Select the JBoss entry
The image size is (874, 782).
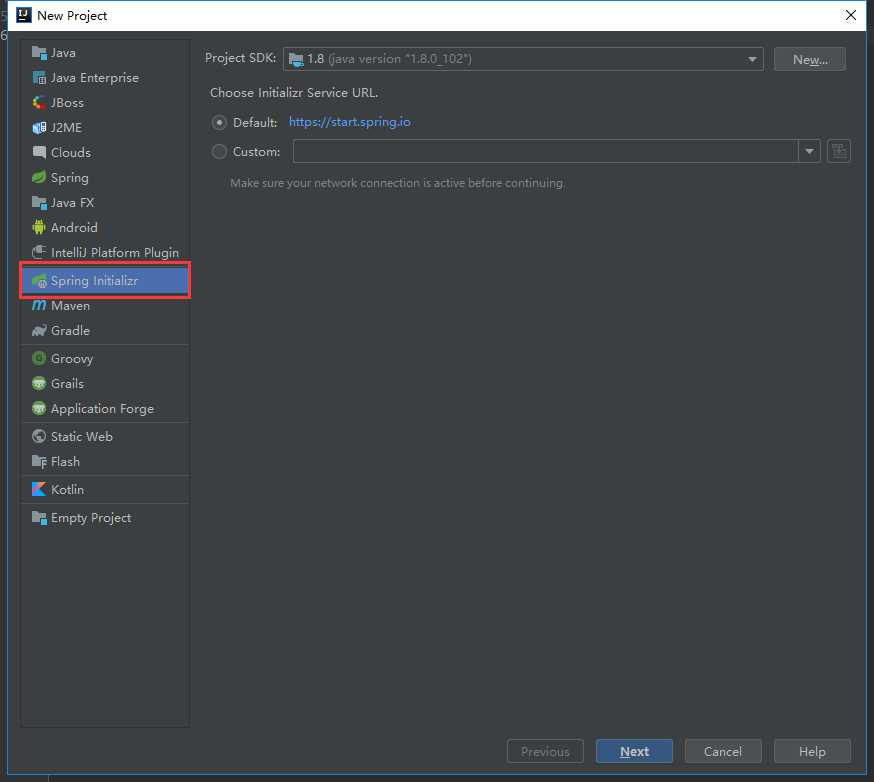click(x=105, y=103)
